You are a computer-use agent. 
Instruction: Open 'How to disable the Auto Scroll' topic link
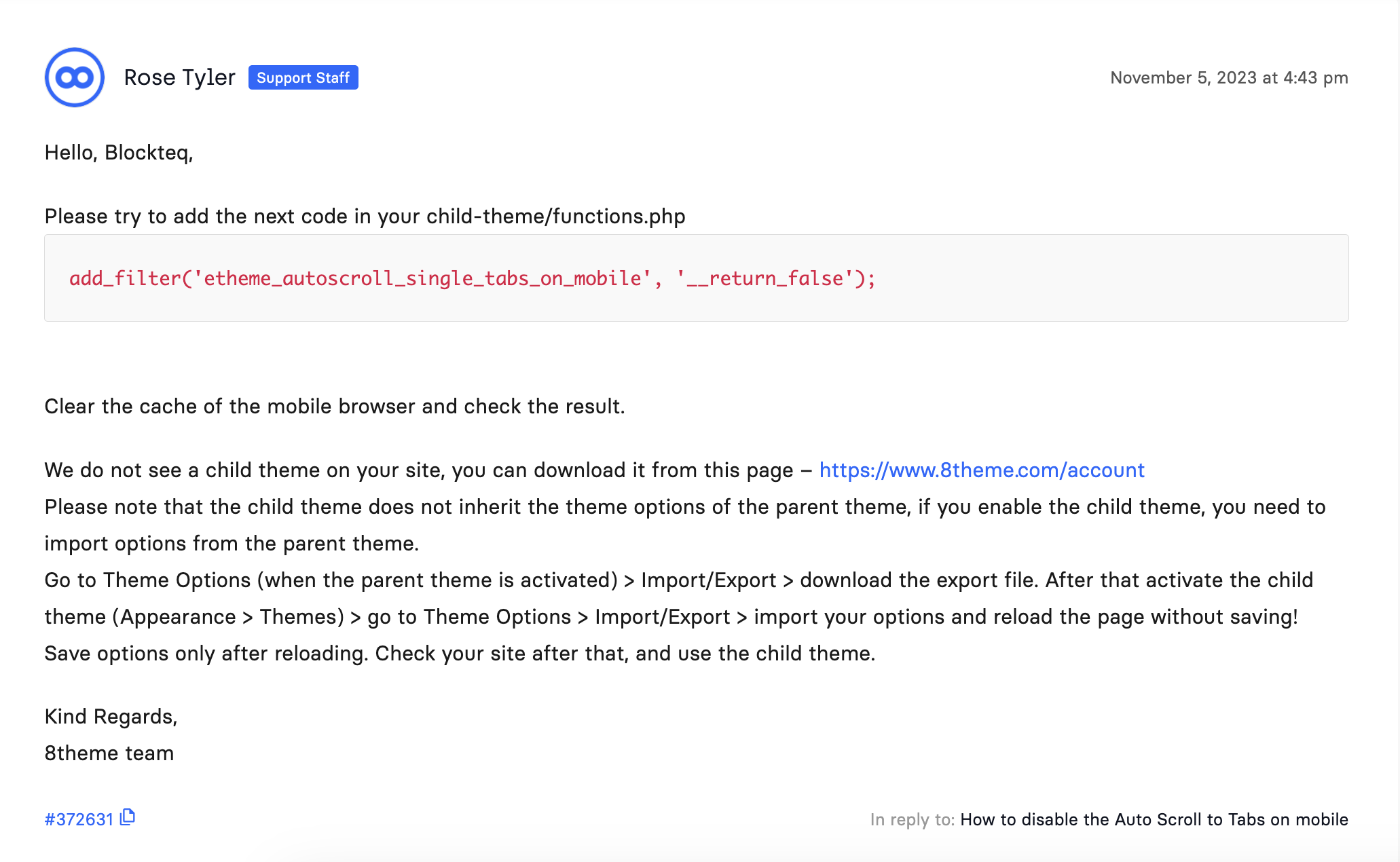[x=1154, y=819]
